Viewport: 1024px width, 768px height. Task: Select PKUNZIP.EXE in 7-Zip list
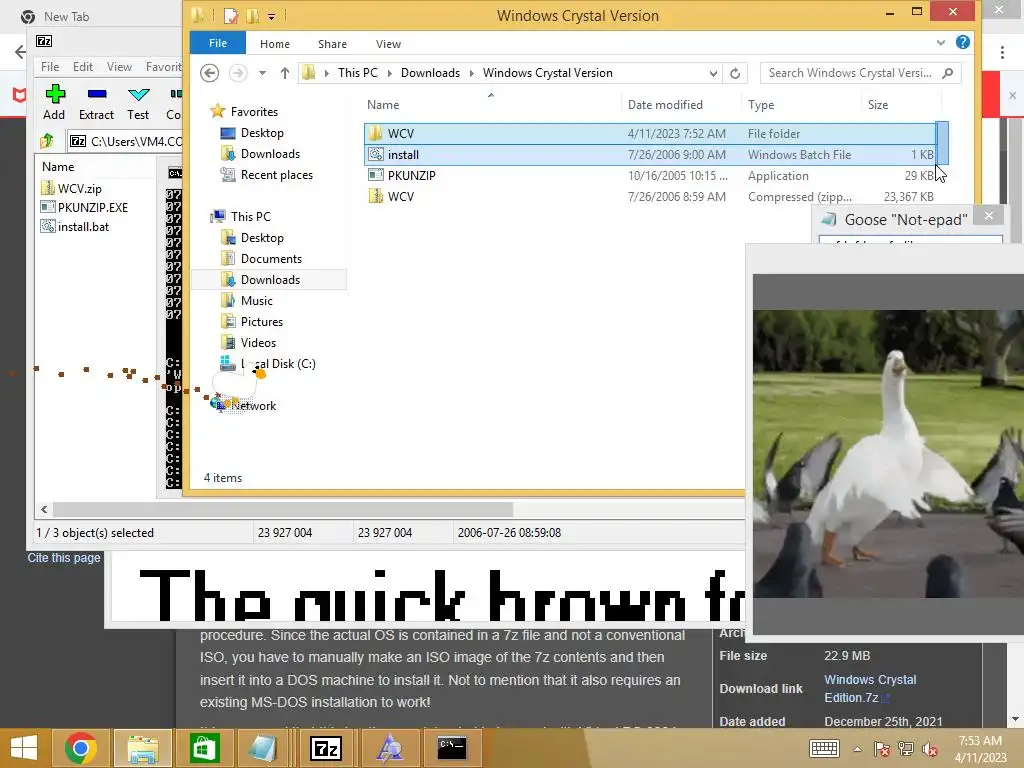[84, 208]
